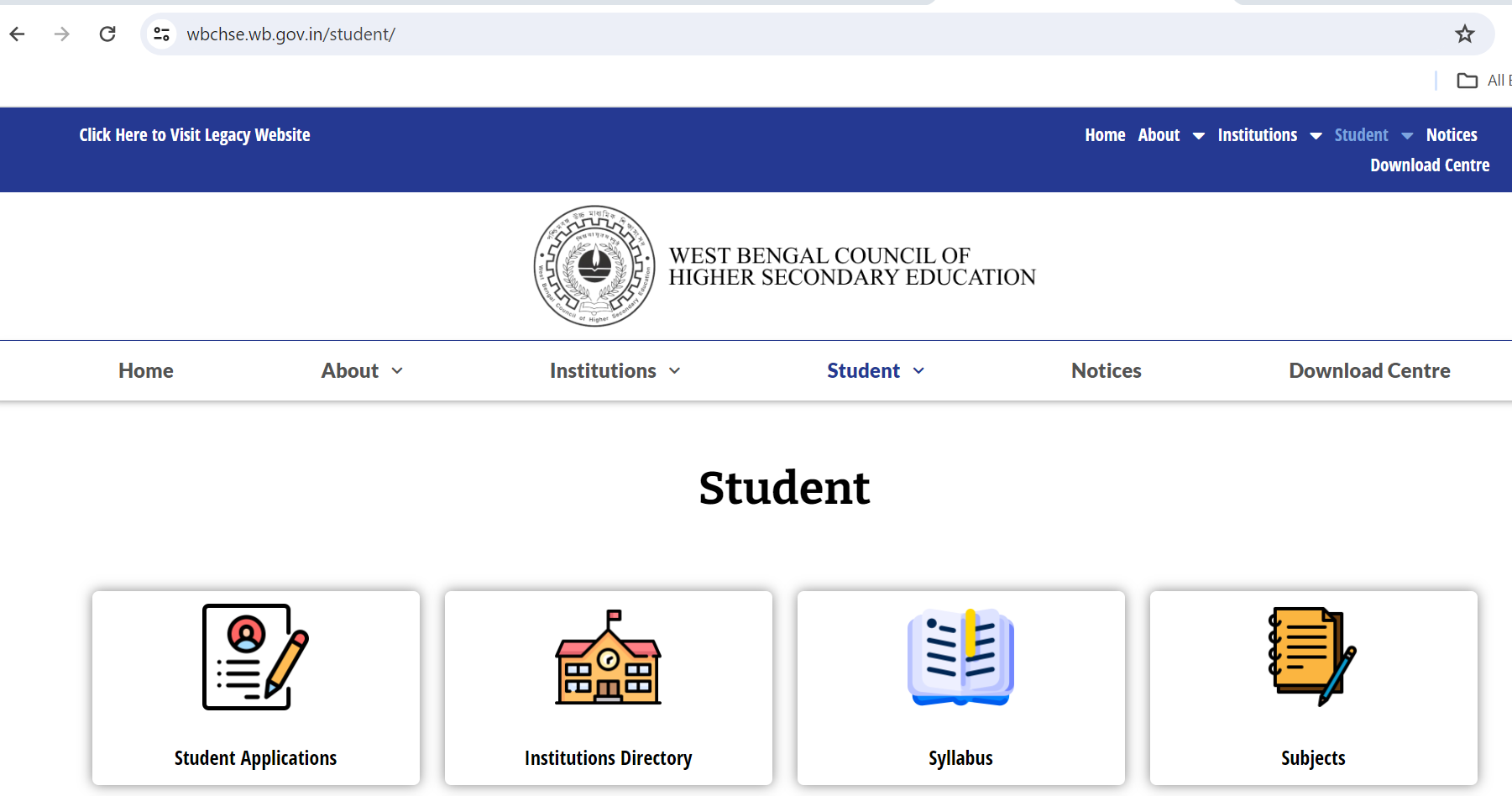Click the Syllabus open book icon
Screen dimensions: 1512x796
(x=961, y=657)
